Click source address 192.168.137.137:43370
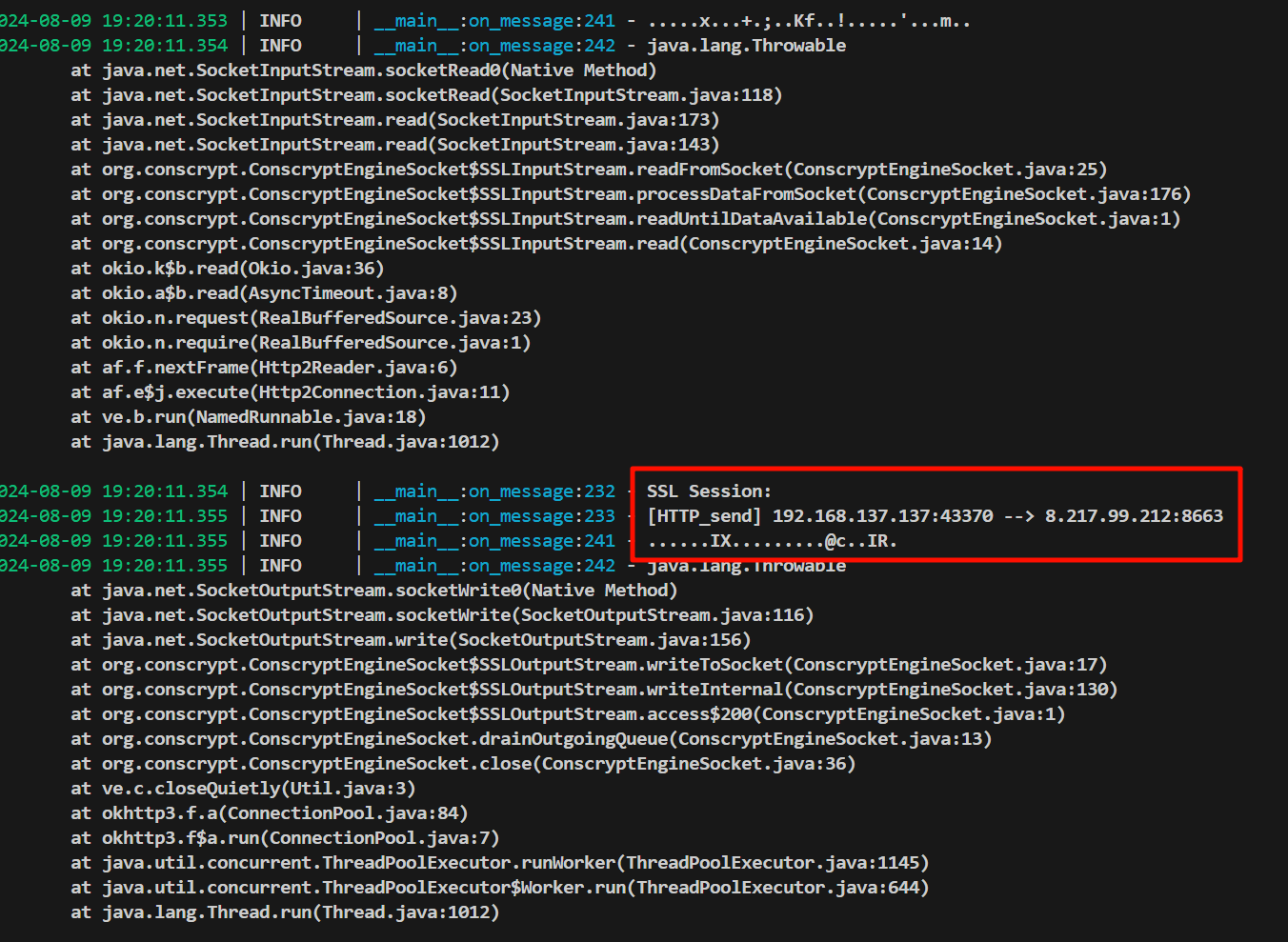This screenshot has width=1288, height=942. coord(881,516)
